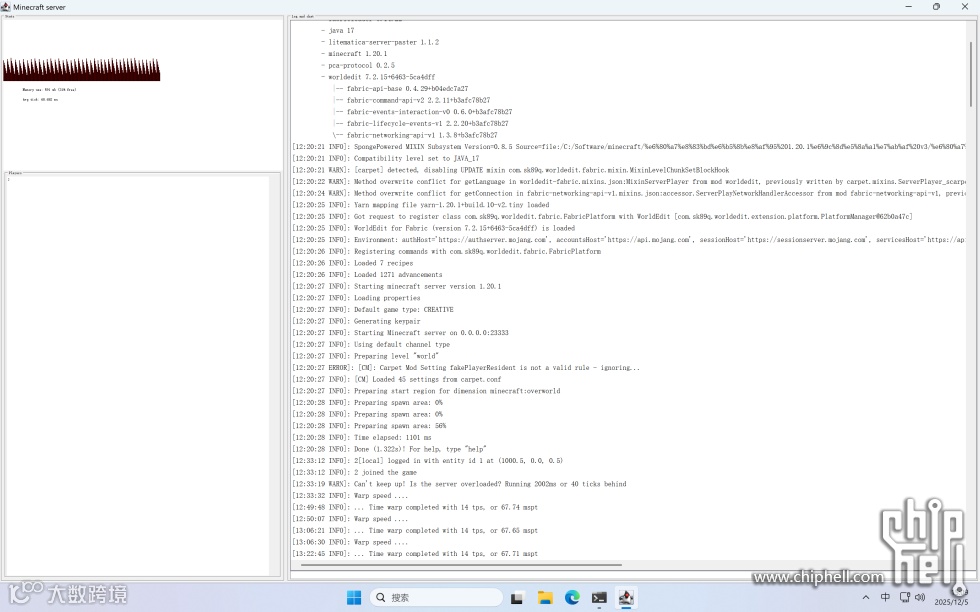Click the fakePlayerResident ERROR log line
Screen dimensions: 980x612
[466, 368]
